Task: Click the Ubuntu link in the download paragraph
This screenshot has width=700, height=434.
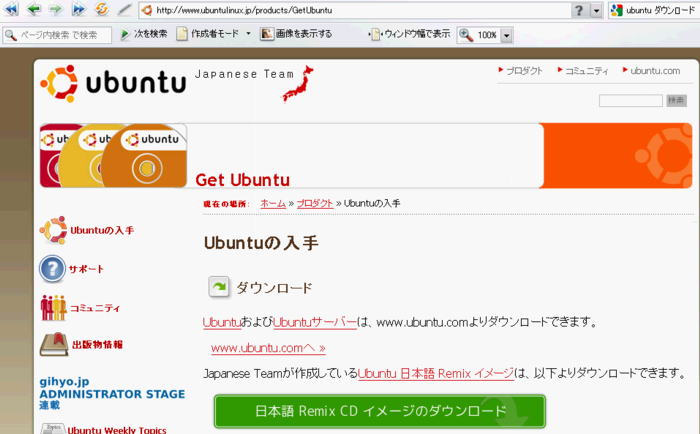Action: tap(221, 322)
